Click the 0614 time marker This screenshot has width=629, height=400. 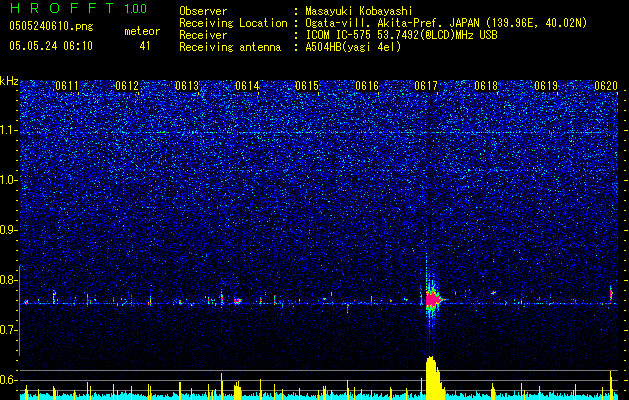pos(247,86)
